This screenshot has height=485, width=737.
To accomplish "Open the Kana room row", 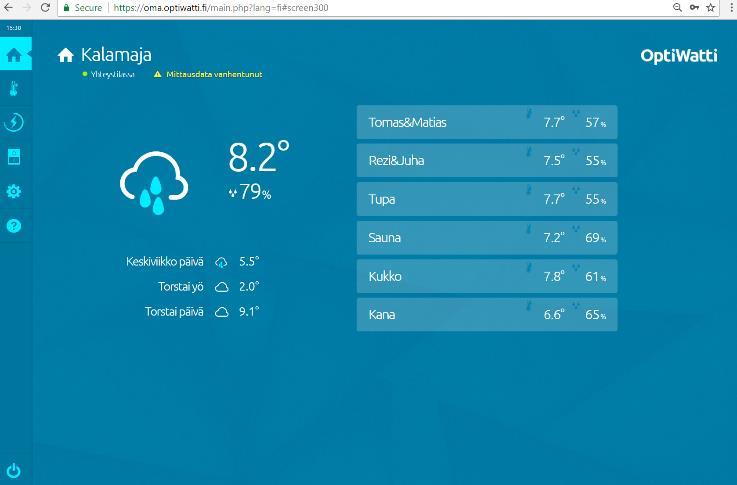I will [x=487, y=315].
